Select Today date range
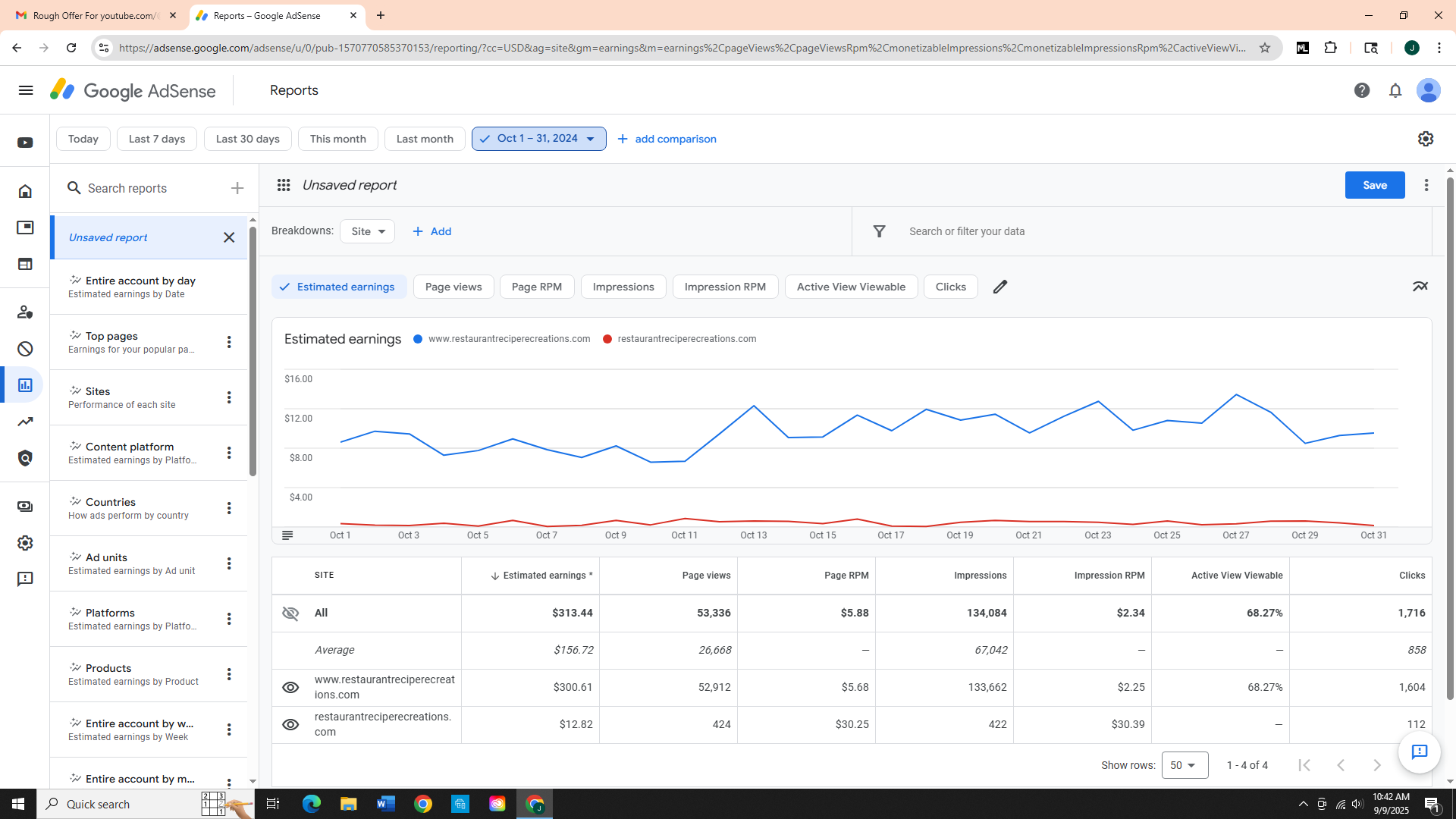 [x=83, y=139]
